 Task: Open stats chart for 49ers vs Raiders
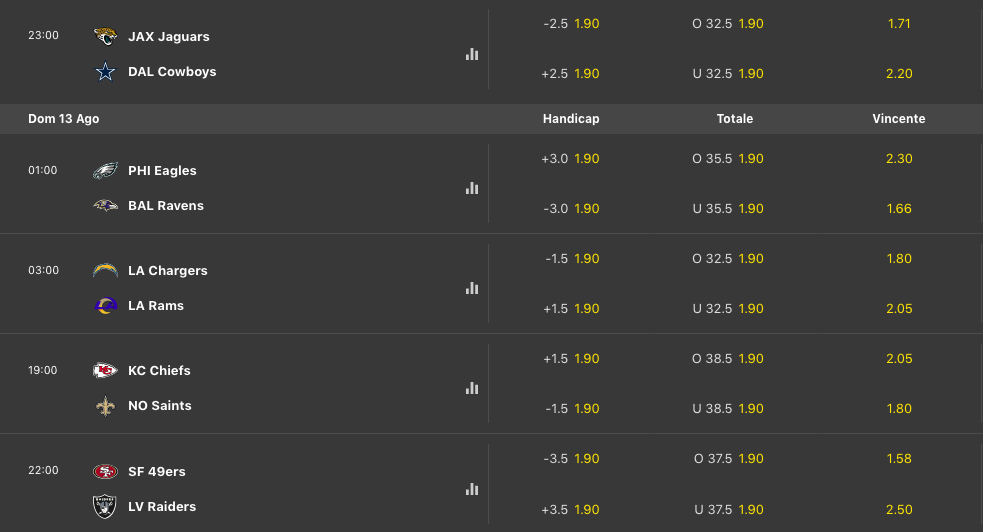point(472,489)
